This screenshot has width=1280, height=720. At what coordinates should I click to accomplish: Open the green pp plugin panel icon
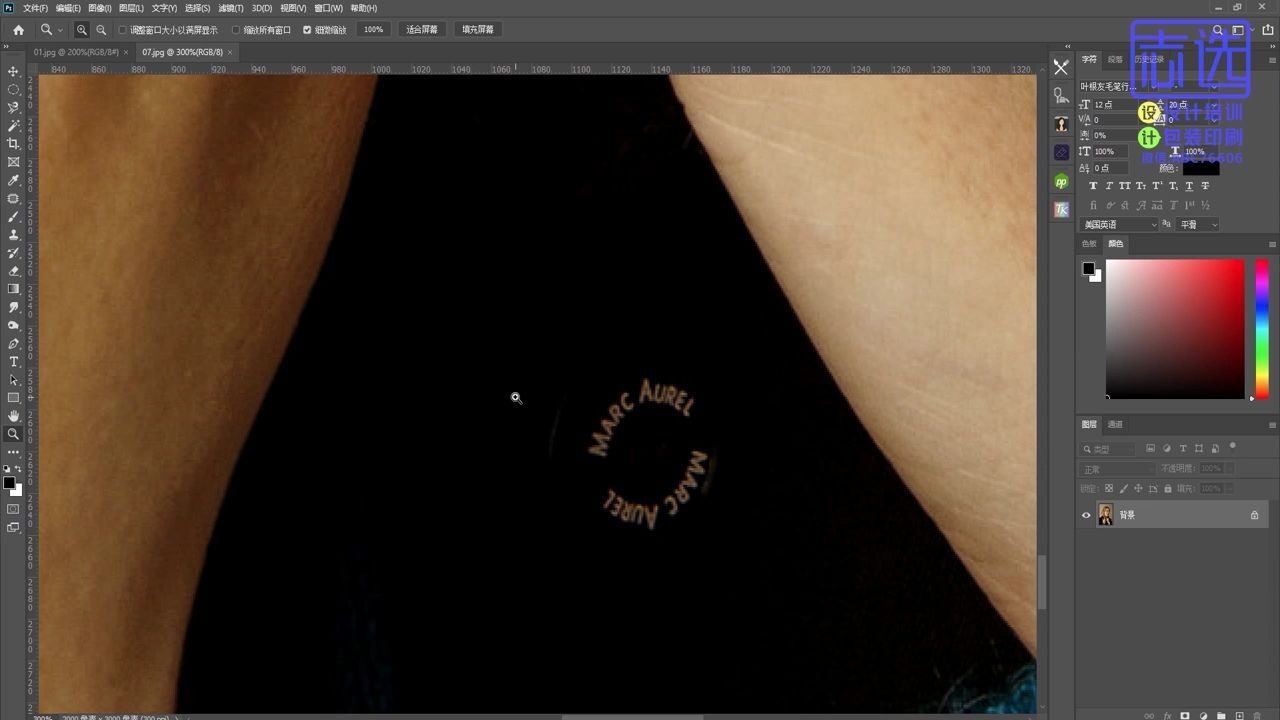(x=1061, y=182)
